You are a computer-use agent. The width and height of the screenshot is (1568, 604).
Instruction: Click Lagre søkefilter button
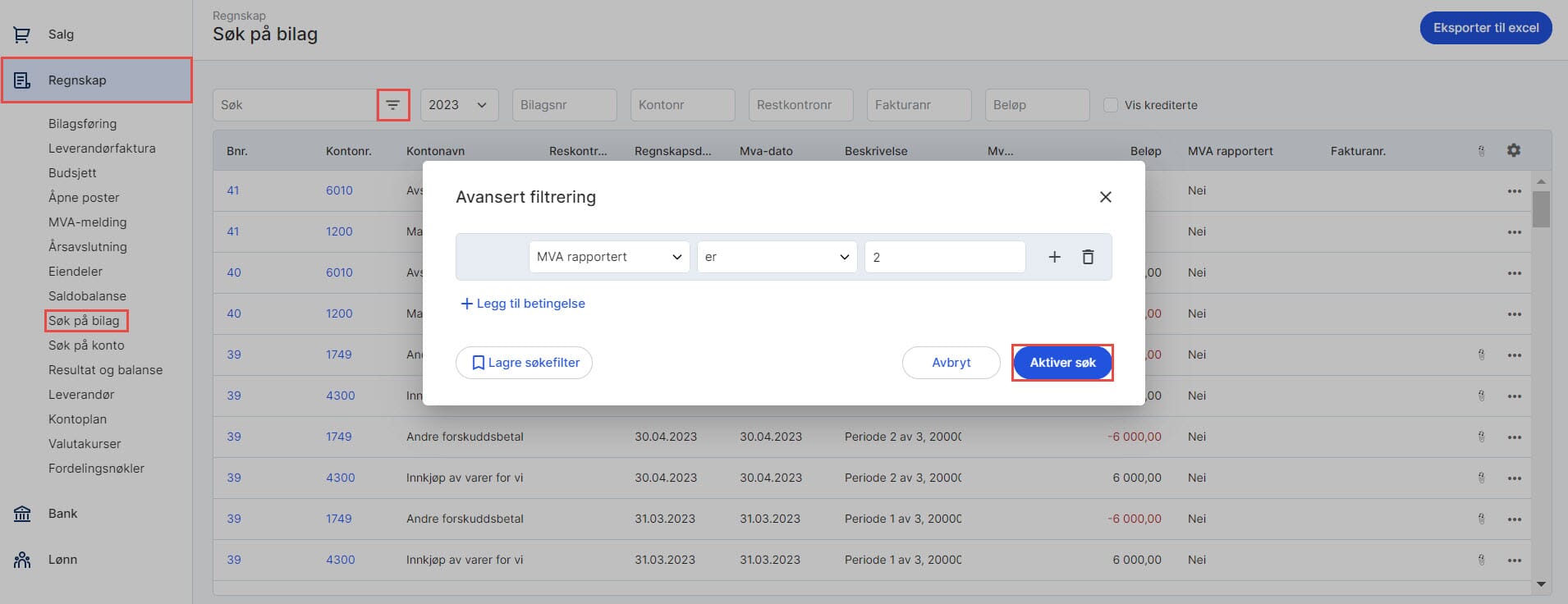pyautogui.click(x=524, y=363)
